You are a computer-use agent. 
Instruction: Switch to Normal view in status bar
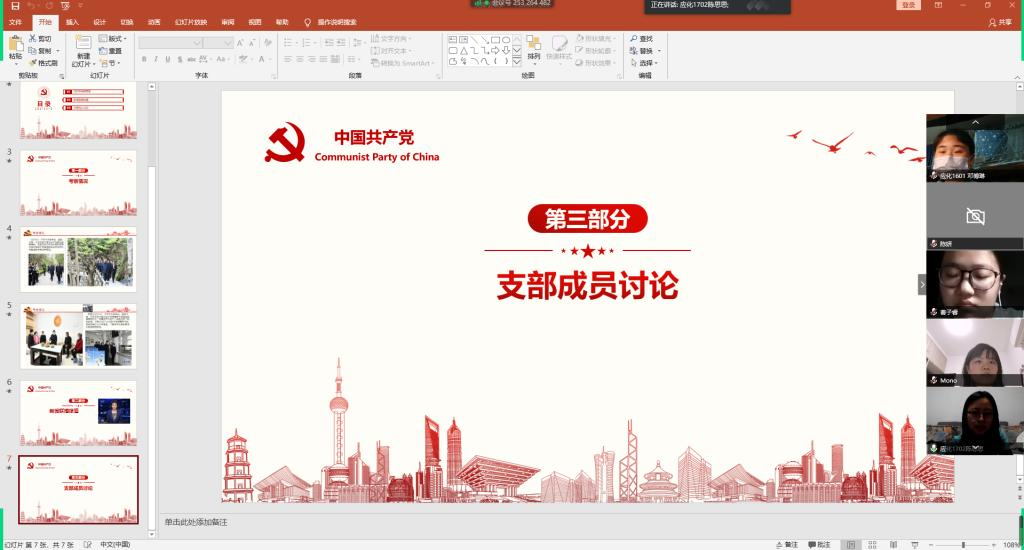point(851,544)
